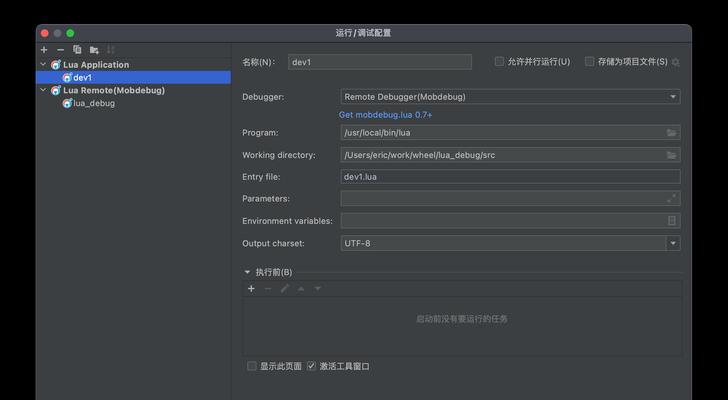The height and width of the screenshot is (400, 728).
Task: Enable 允许并行运行(U) checkbox
Action: pyautogui.click(x=499, y=61)
